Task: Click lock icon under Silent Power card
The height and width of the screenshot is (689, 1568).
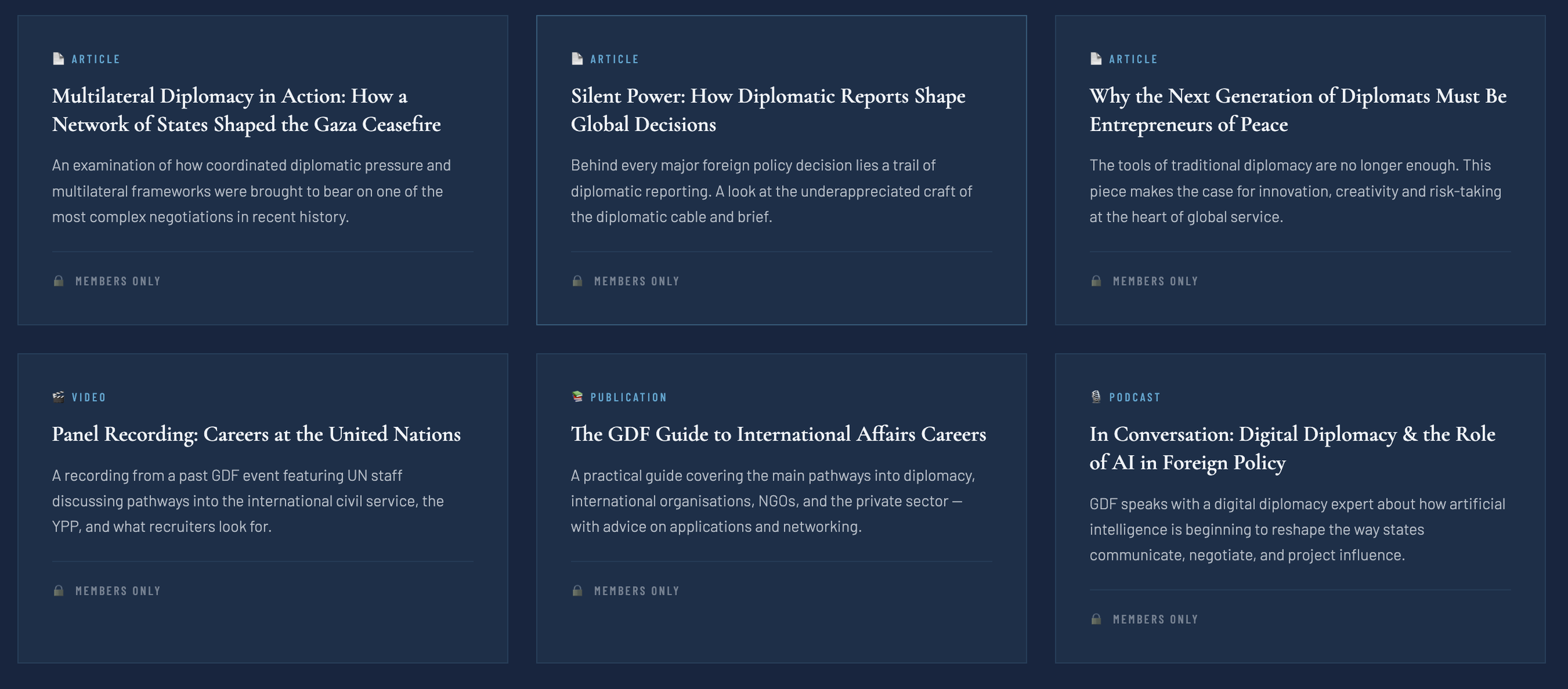Action: click(x=577, y=281)
